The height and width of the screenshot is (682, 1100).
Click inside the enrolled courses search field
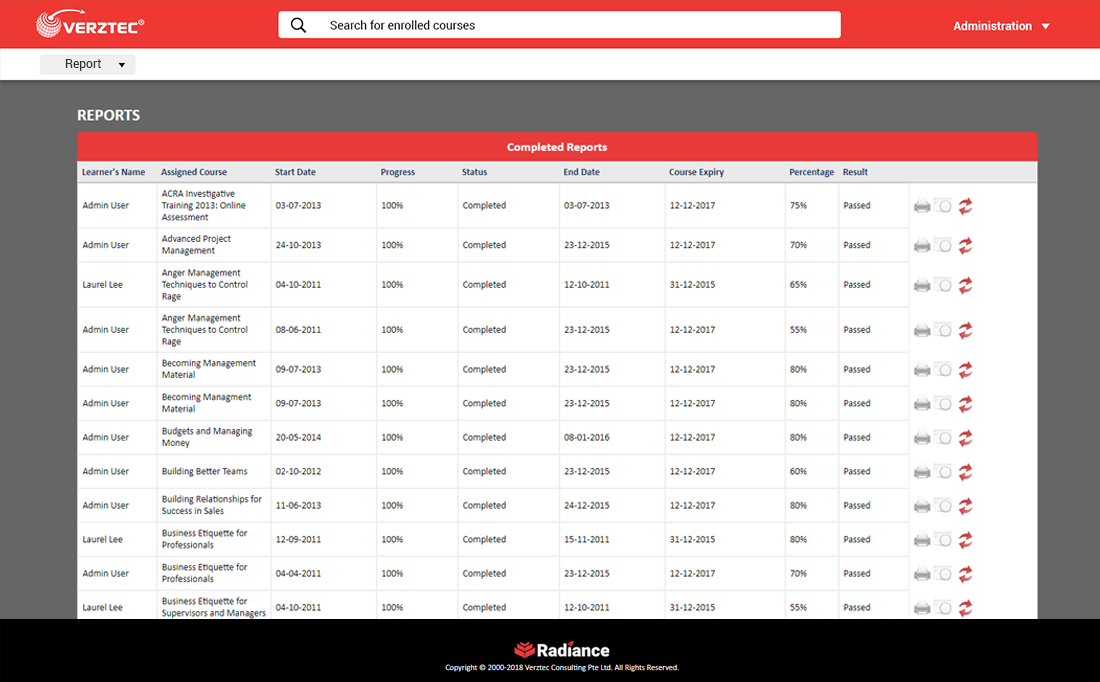tap(580, 25)
